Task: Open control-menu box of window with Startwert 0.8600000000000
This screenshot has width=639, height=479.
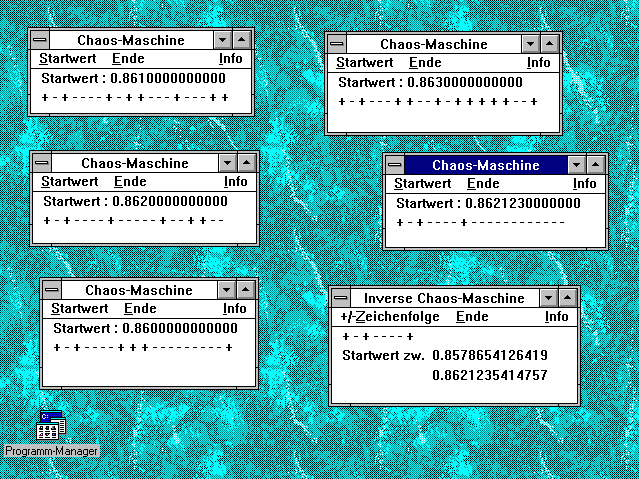Action: (51, 290)
